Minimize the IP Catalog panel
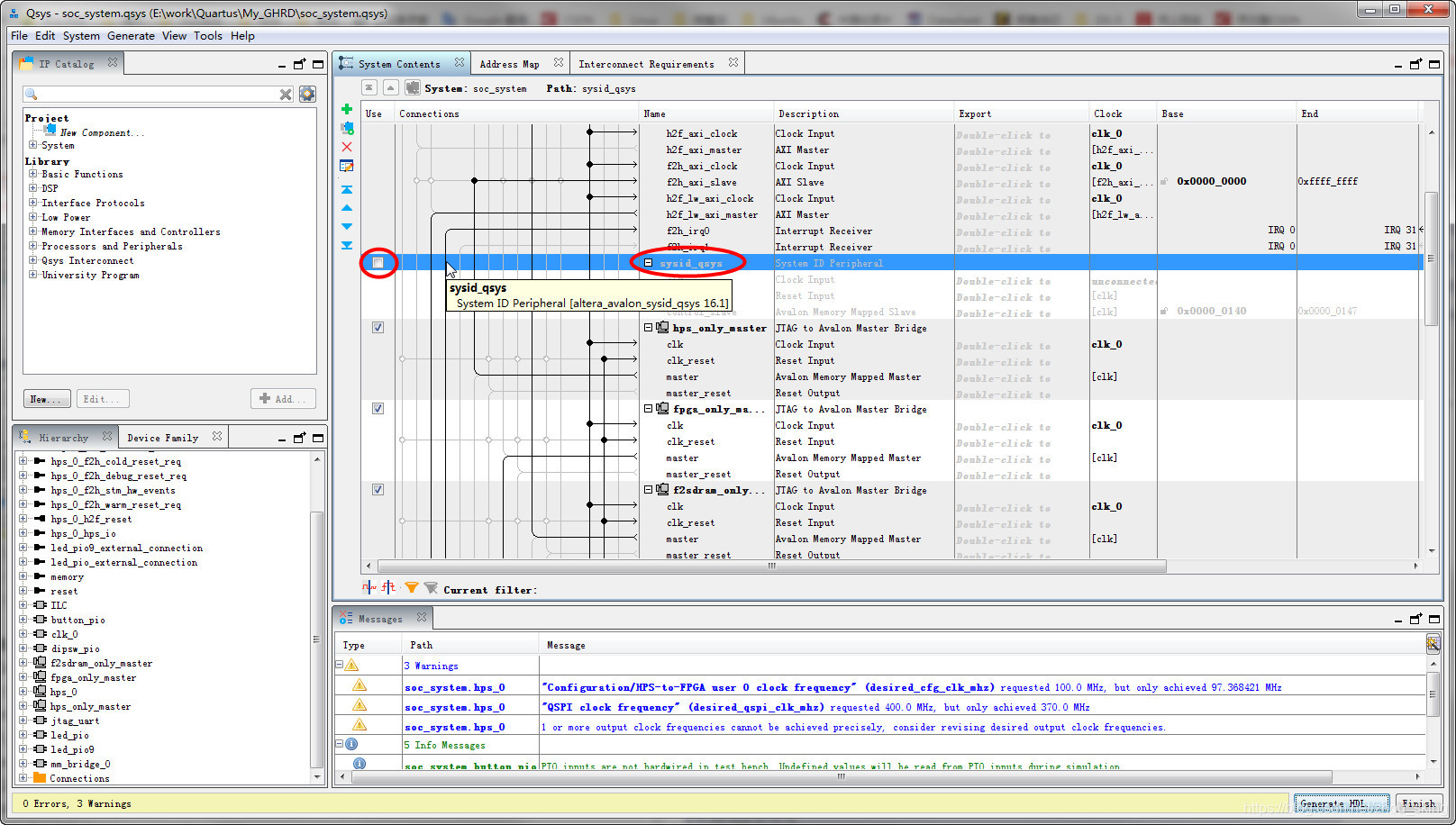Screen dimensions: 1456x825 (x=282, y=65)
